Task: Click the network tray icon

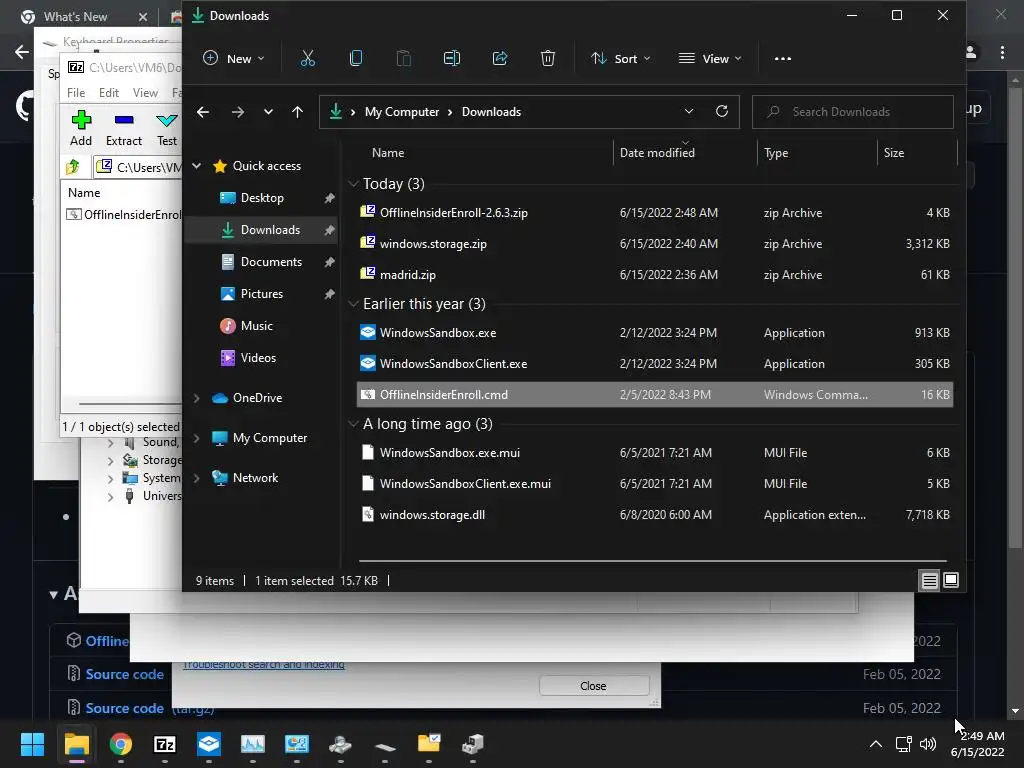Action: (x=903, y=744)
